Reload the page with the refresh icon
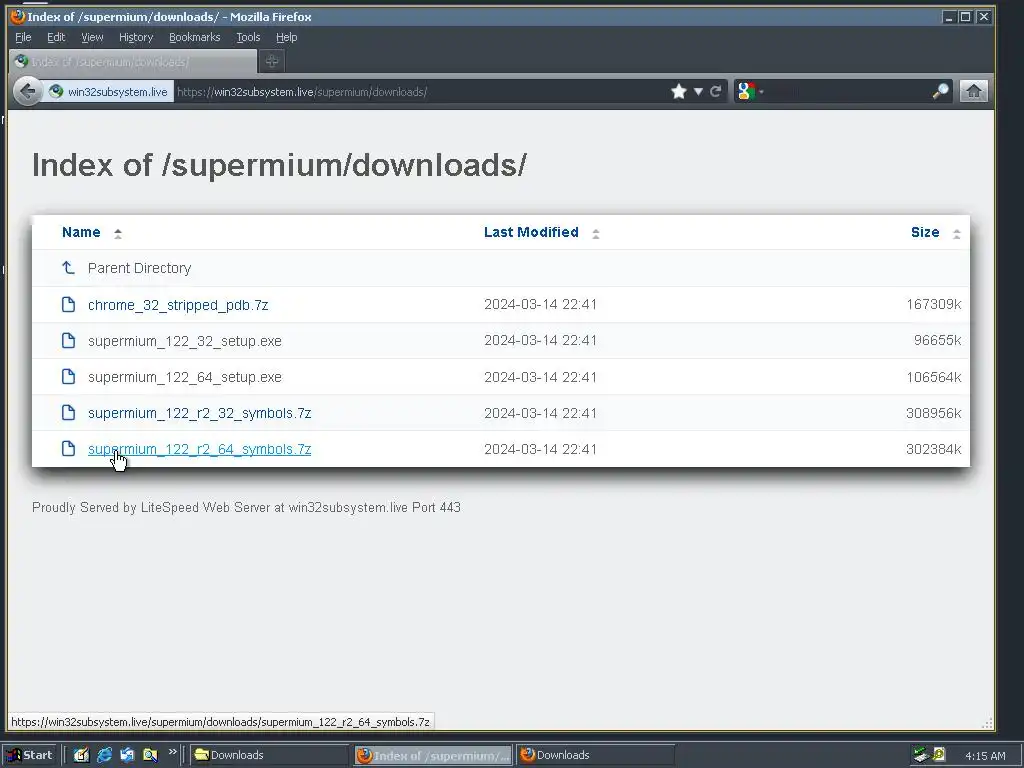Image resolution: width=1024 pixels, height=768 pixels. (x=716, y=91)
